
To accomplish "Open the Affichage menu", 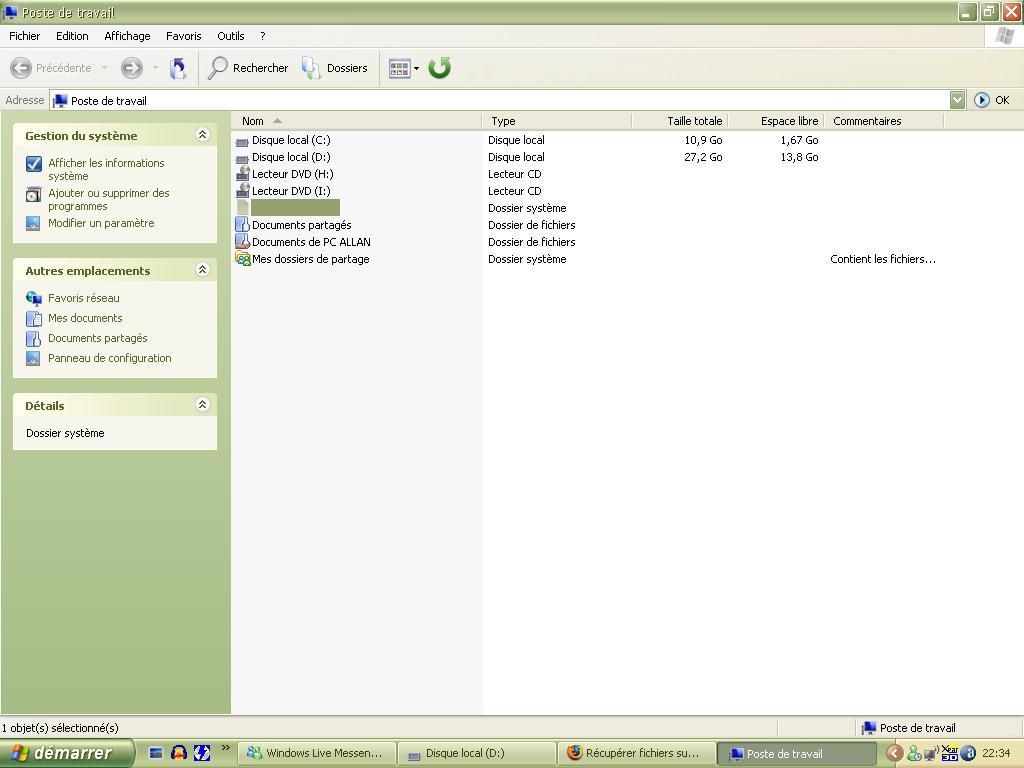I will click(x=127, y=36).
